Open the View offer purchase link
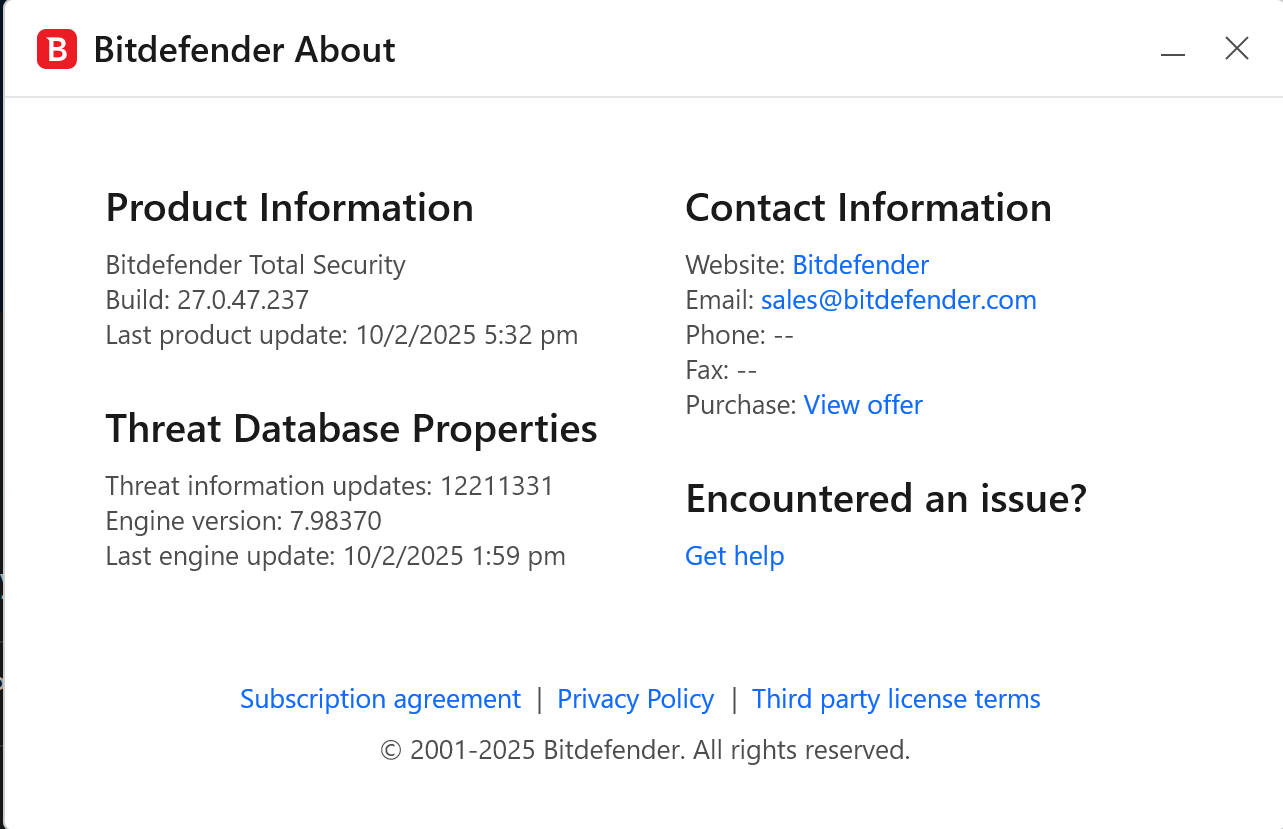 pos(863,405)
